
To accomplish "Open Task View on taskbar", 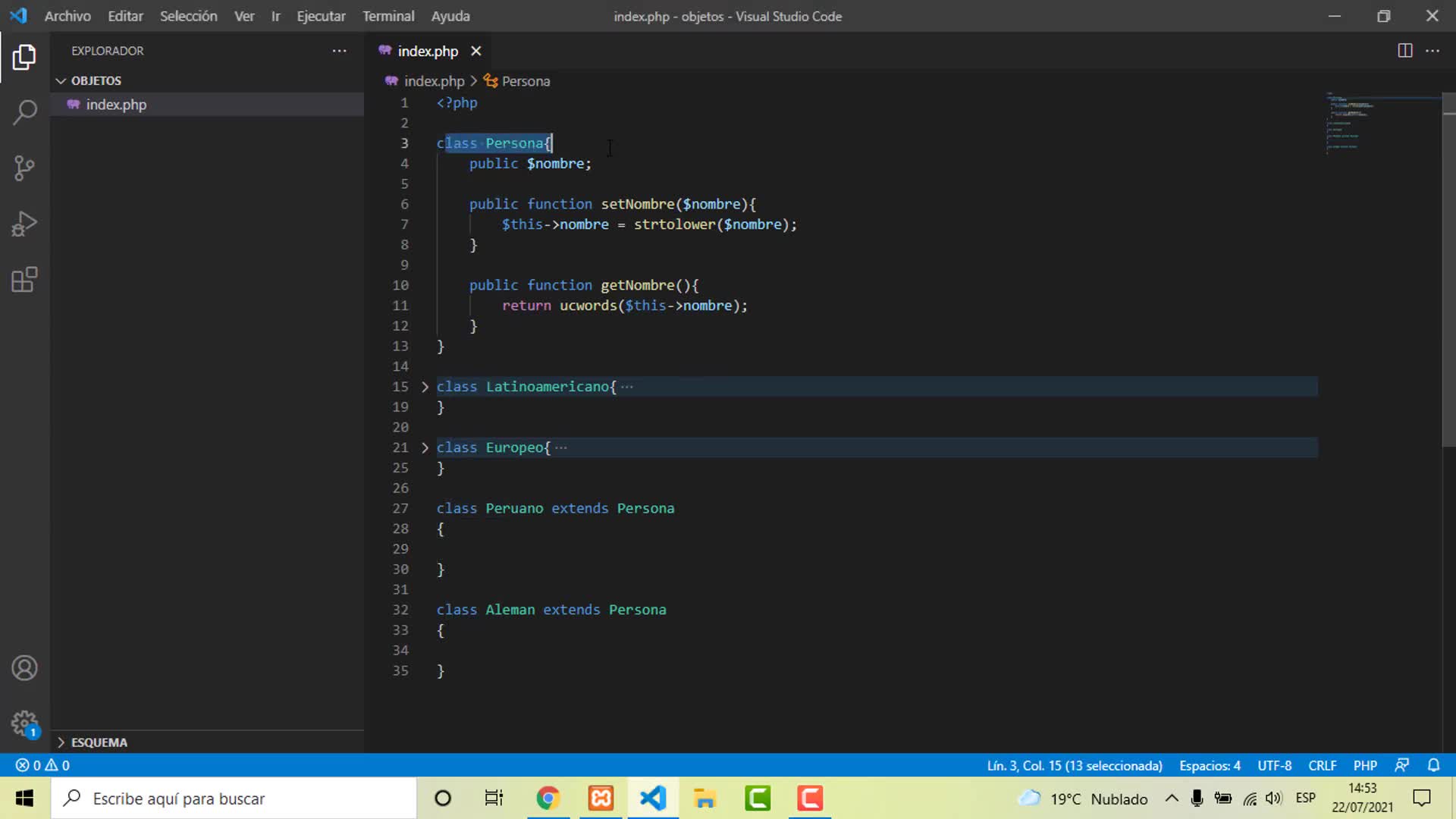I will [494, 799].
